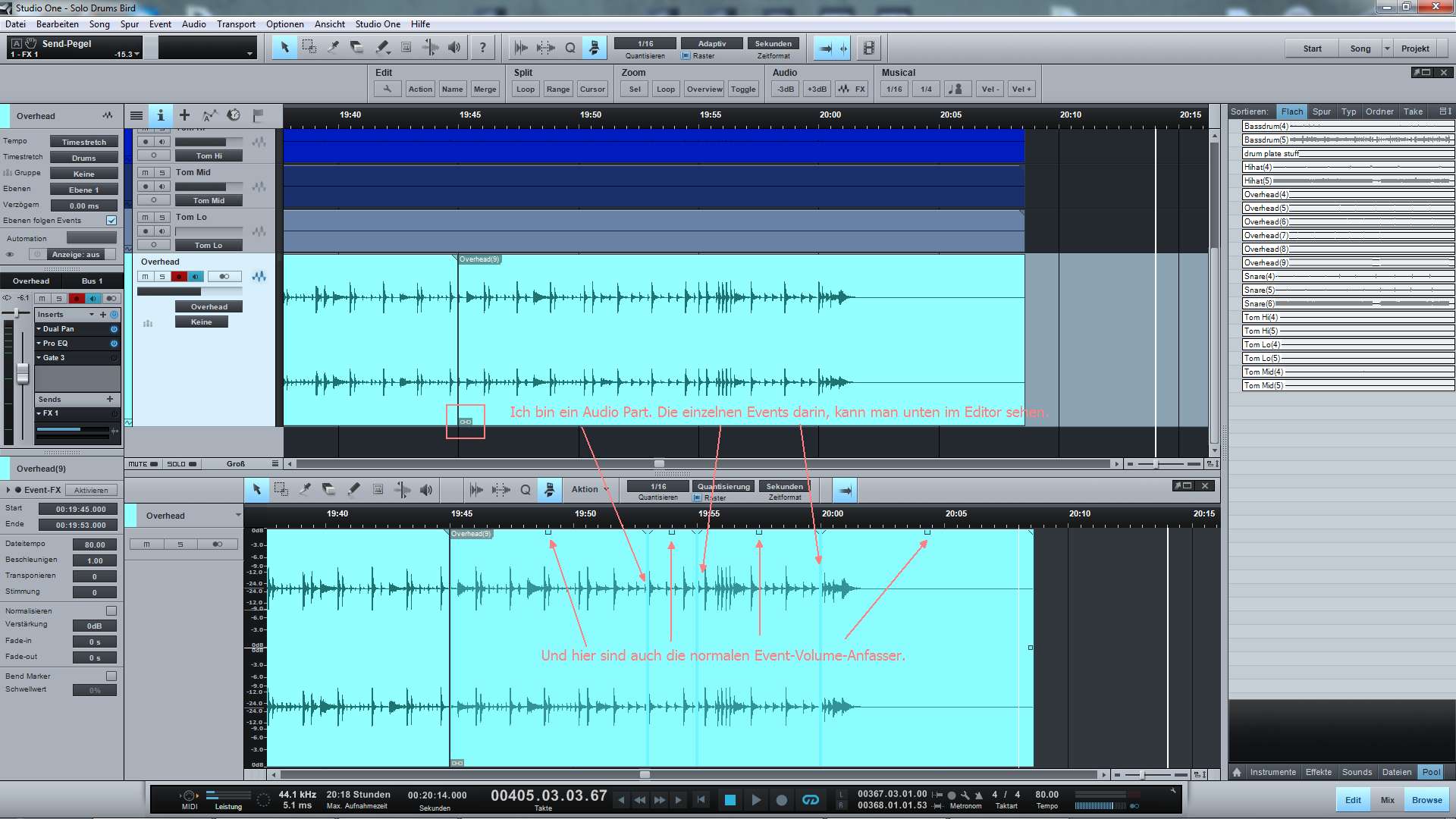Viewport: 1456px width, 819px height.
Task: Open the tempo track clock icon
Action: tap(234, 115)
